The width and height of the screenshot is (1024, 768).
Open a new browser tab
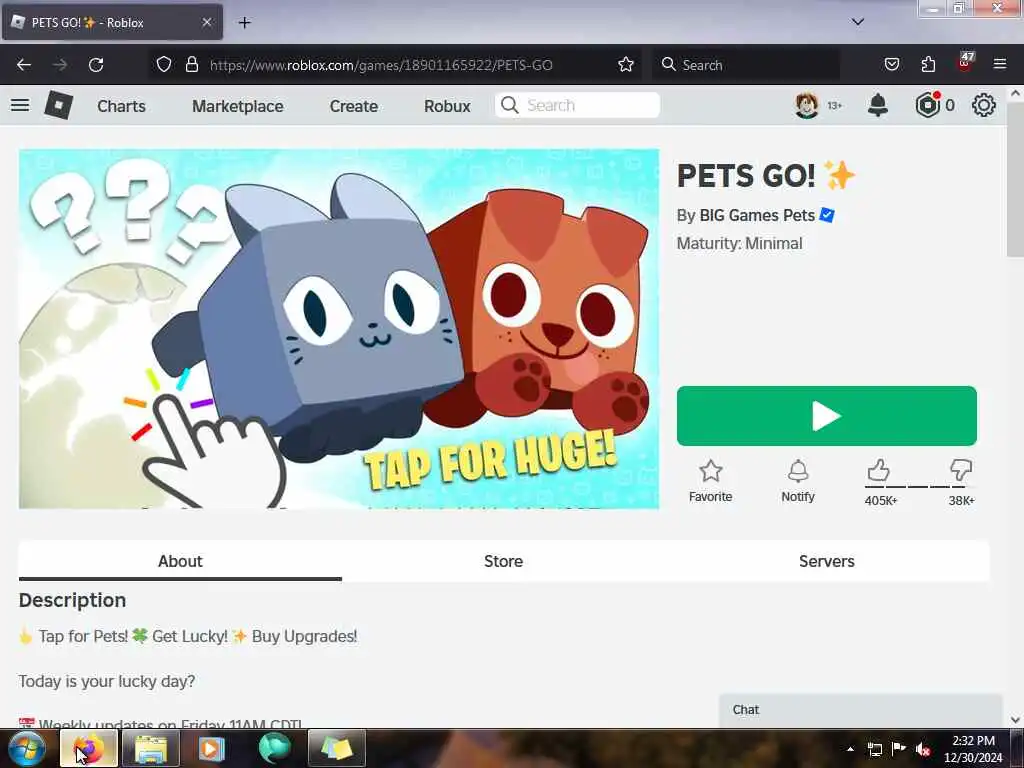244,23
